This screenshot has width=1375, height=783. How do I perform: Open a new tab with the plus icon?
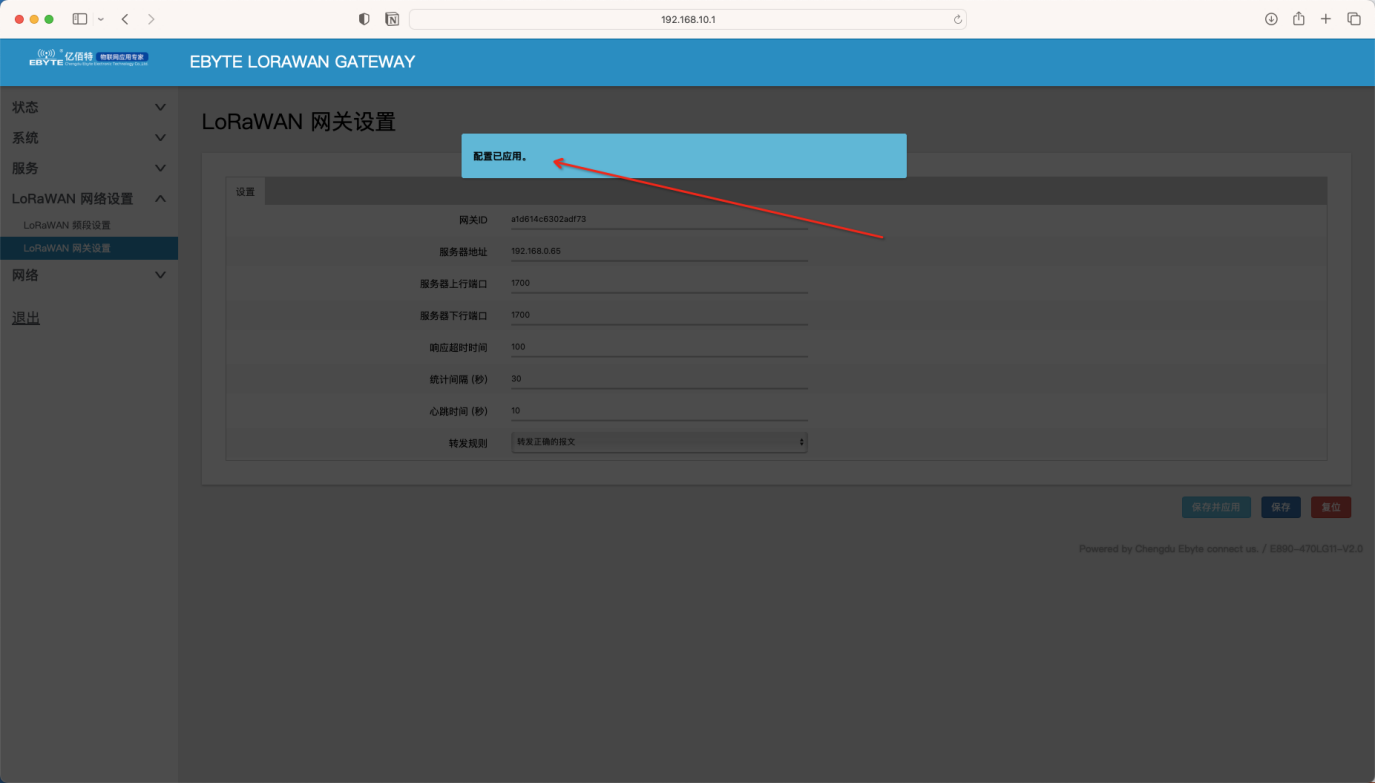pos(1326,18)
